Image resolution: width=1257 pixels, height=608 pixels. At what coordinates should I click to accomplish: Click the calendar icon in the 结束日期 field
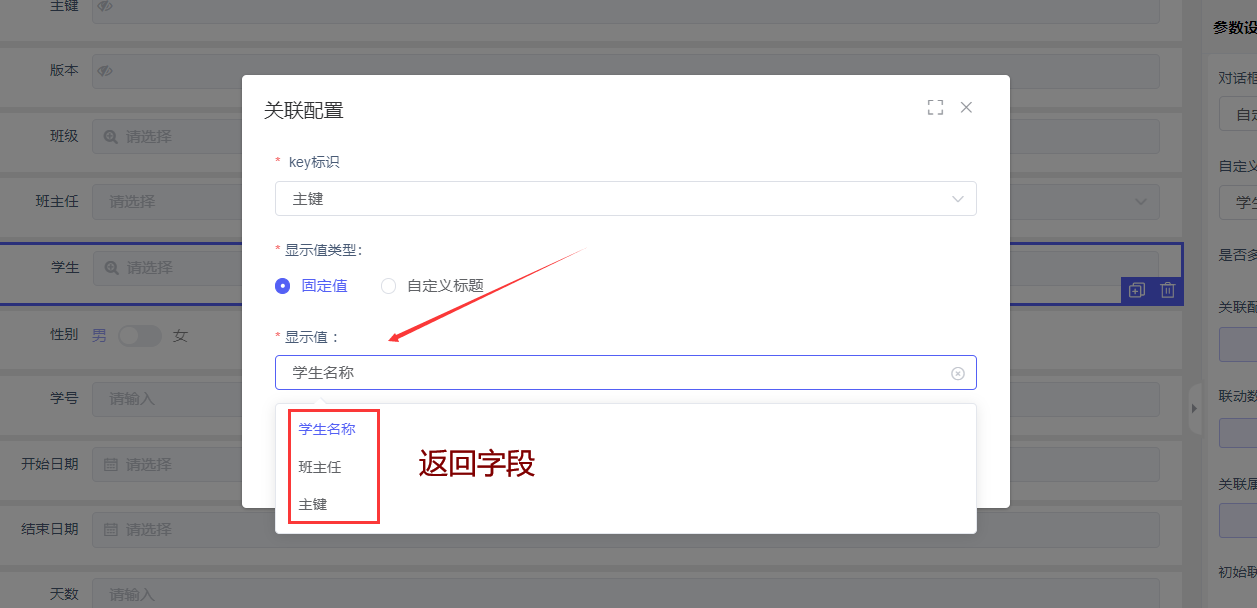coord(111,530)
